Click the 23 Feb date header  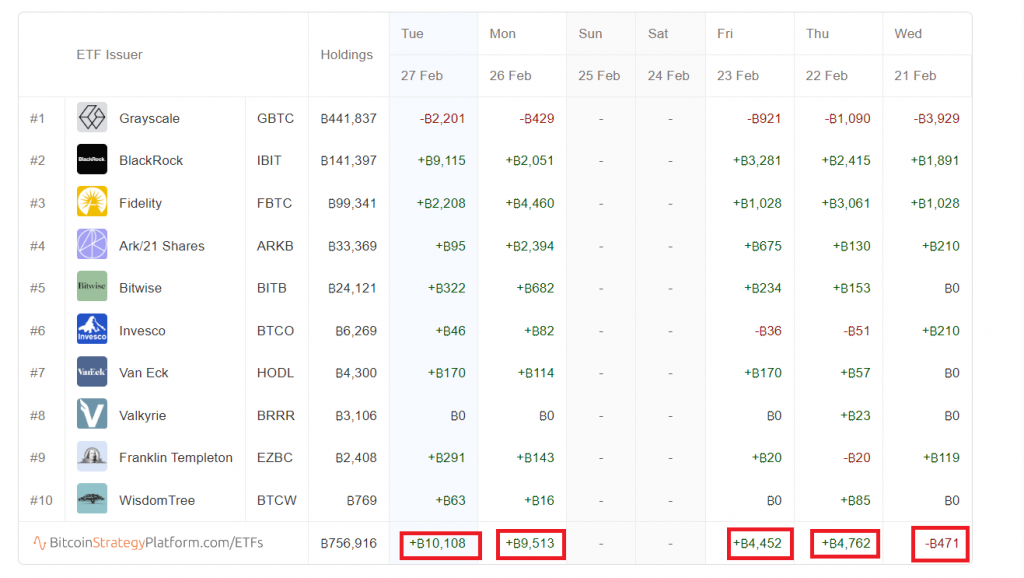click(738, 76)
